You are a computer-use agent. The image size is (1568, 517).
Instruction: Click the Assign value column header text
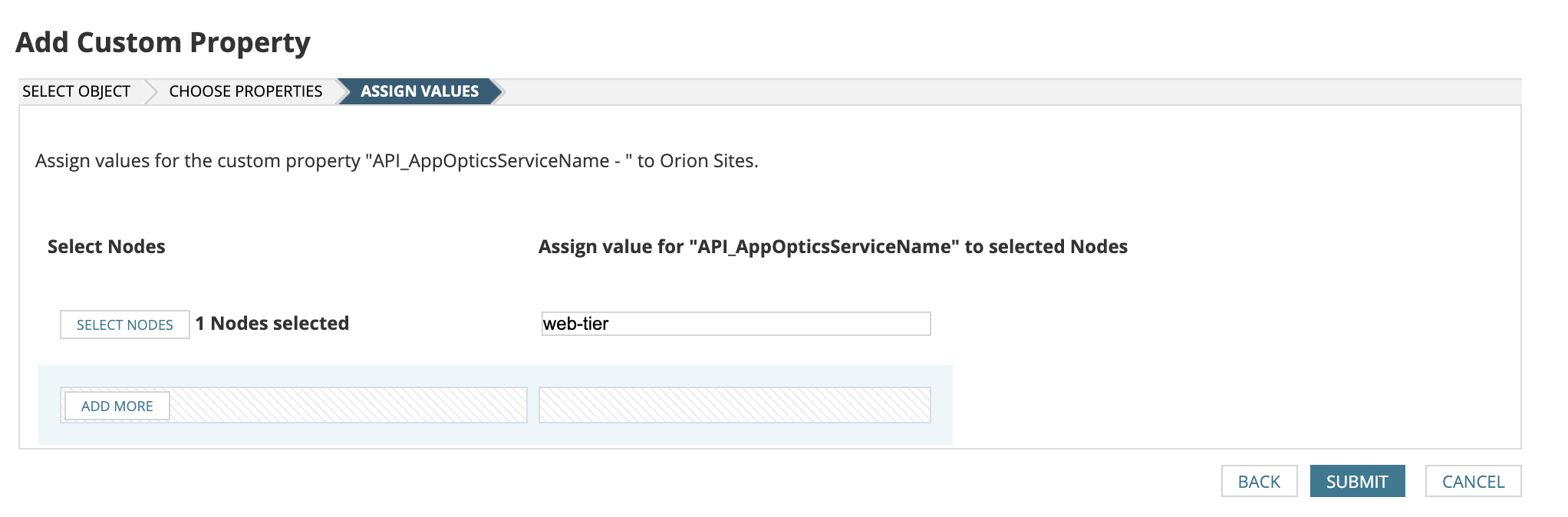click(x=832, y=247)
